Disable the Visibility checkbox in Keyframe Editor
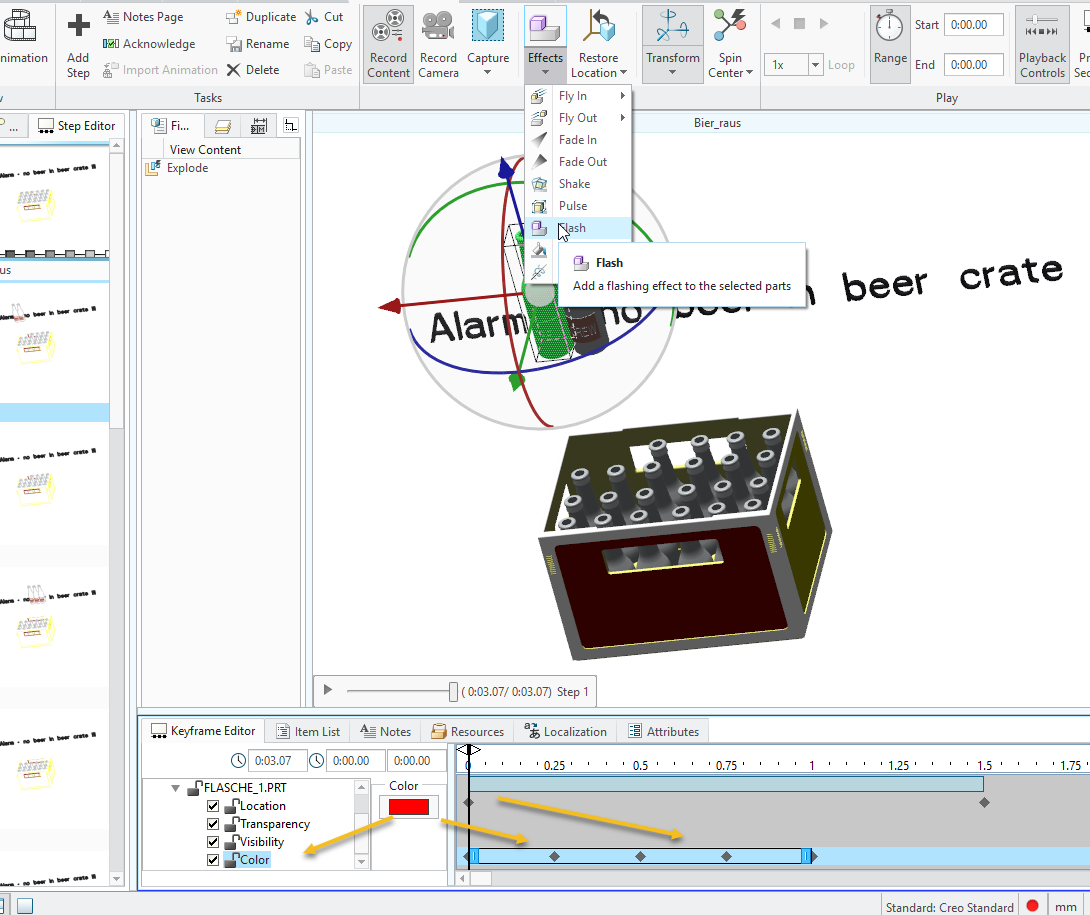The width and height of the screenshot is (1090, 915). 213,841
